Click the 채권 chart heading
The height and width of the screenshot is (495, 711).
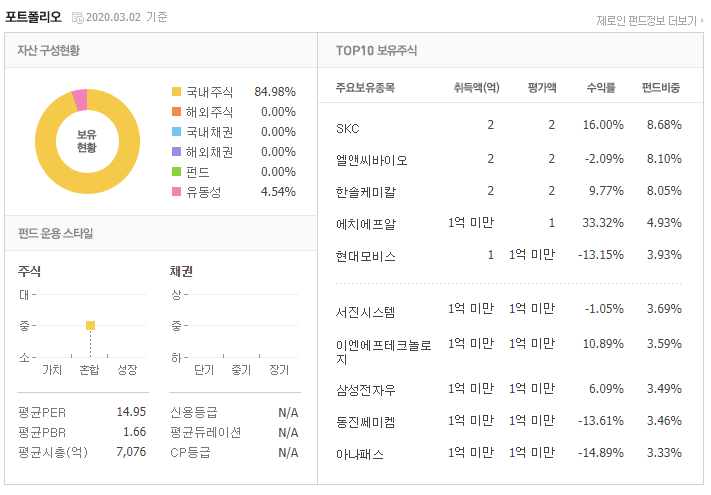(181, 272)
